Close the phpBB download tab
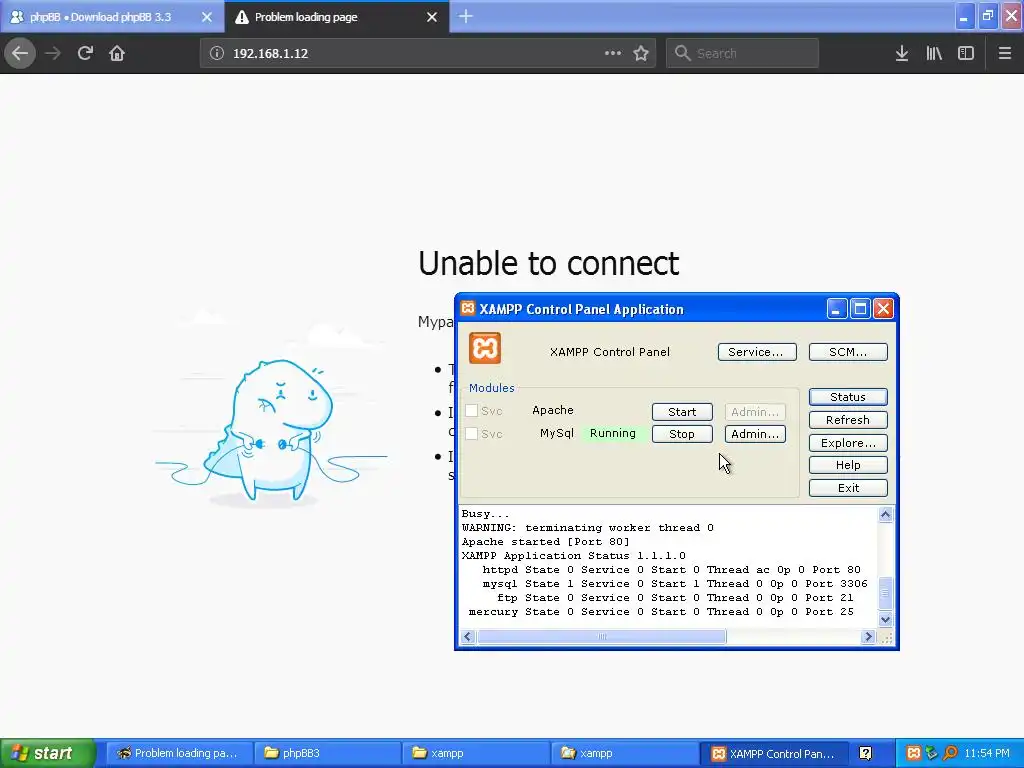The height and width of the screenshot is (768, 1024). pos(207,17)
